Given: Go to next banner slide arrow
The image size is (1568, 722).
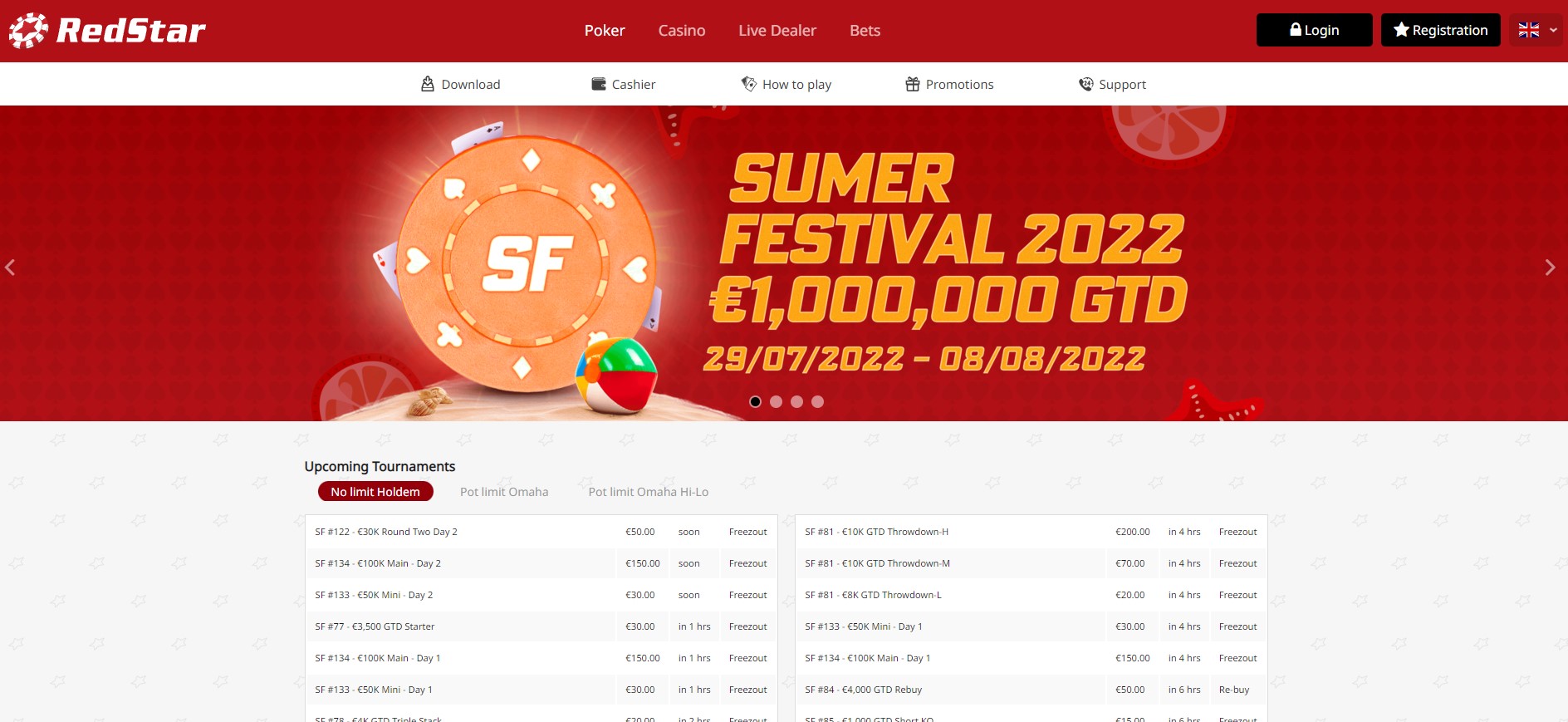Looking at the screenshot, I should 1549,268.
